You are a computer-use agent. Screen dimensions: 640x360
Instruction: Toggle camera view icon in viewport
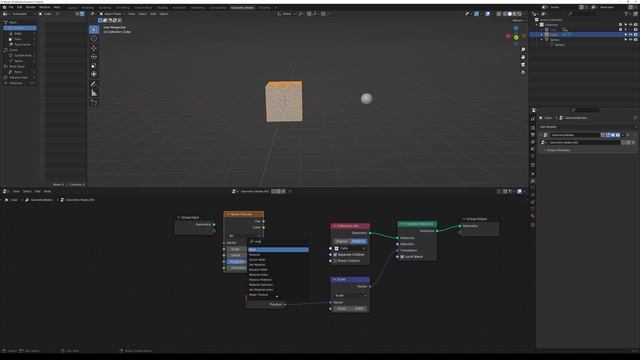pos(523,64)
